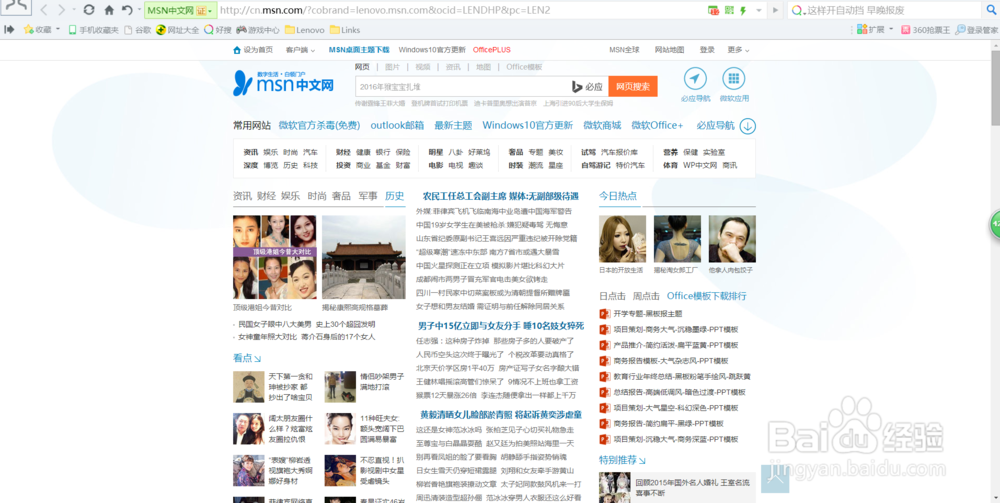Image resolution: width=1000 pixels, height=503 pixels.
Task: Click the green floating badge at right edge
Action: tap(994, 224)
